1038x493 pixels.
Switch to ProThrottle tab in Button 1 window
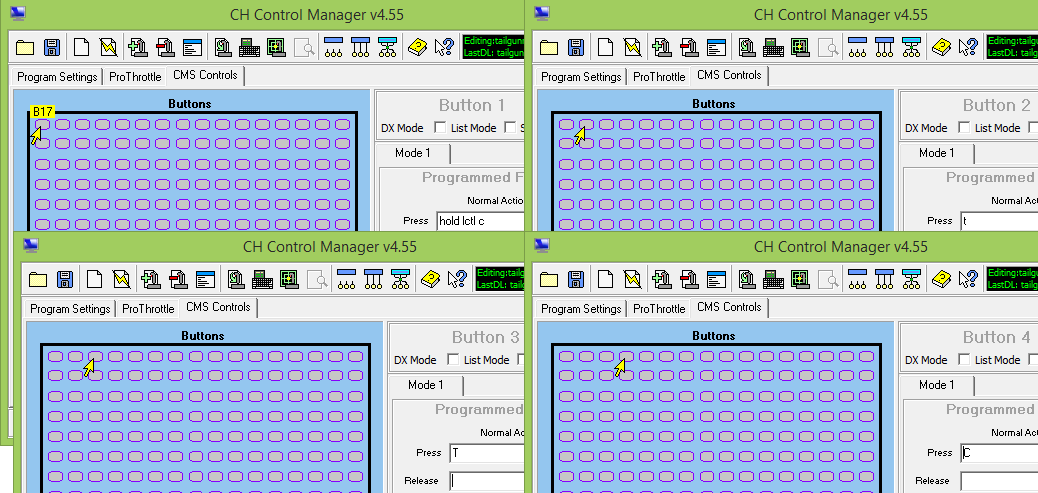pos(135,77)
